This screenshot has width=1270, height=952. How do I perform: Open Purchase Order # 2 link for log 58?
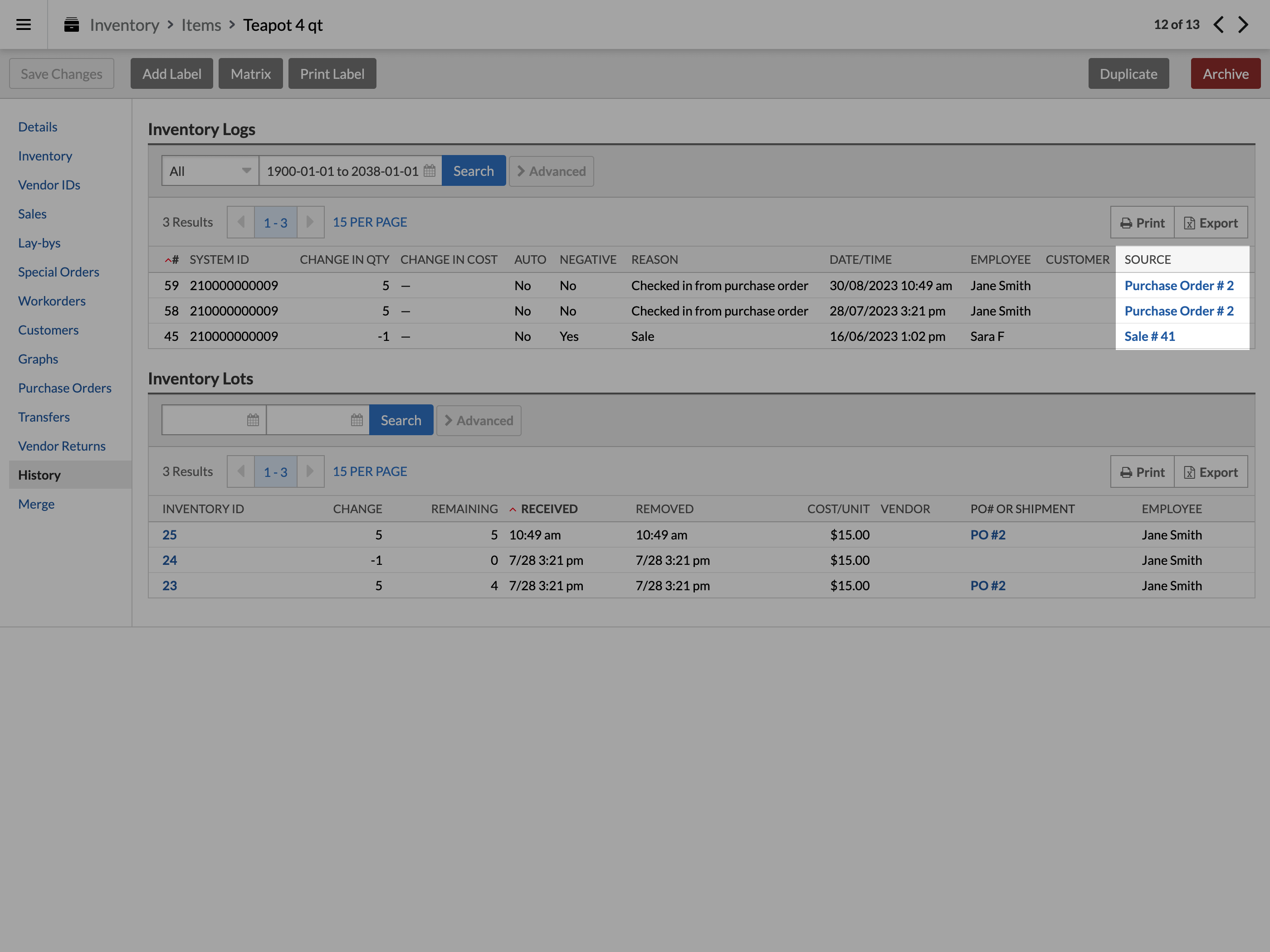point(1179,311)
